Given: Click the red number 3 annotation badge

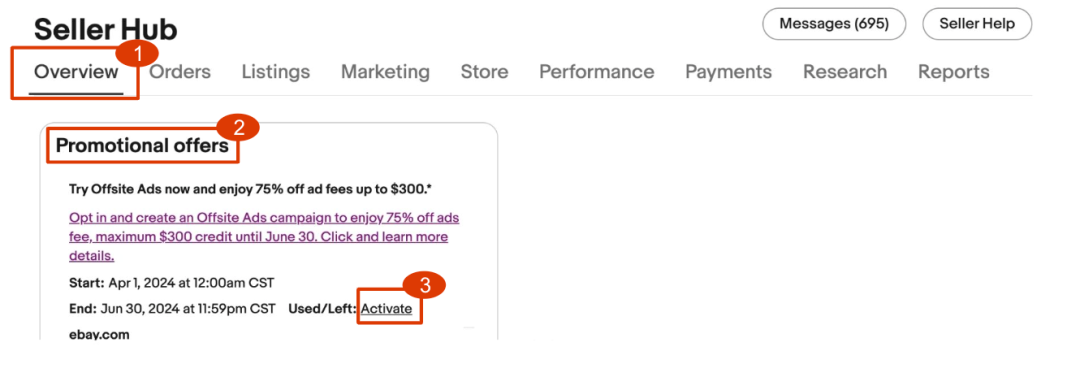Looking at the screenshot, I should tap(424, 285).
